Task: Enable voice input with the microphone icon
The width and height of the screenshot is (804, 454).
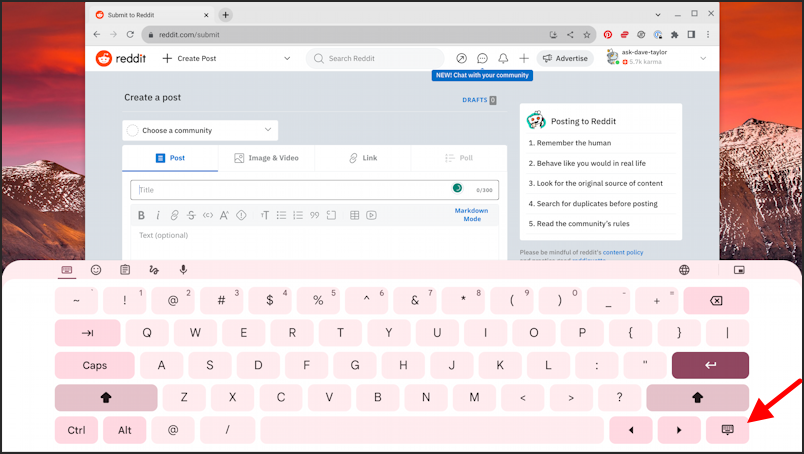Action: click(183, 270)
